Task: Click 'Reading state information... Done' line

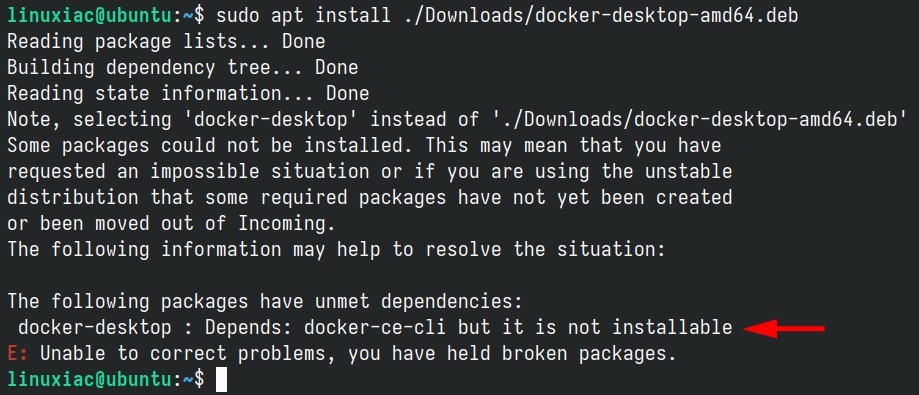Action: [188, 94]
